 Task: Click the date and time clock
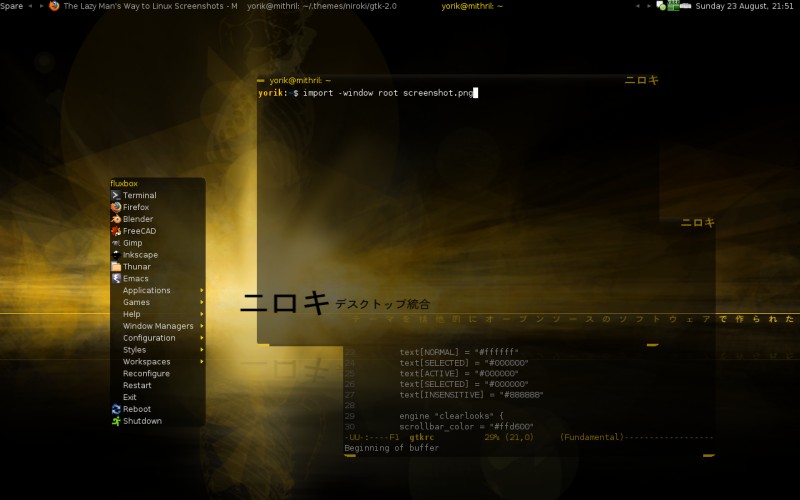744,6
